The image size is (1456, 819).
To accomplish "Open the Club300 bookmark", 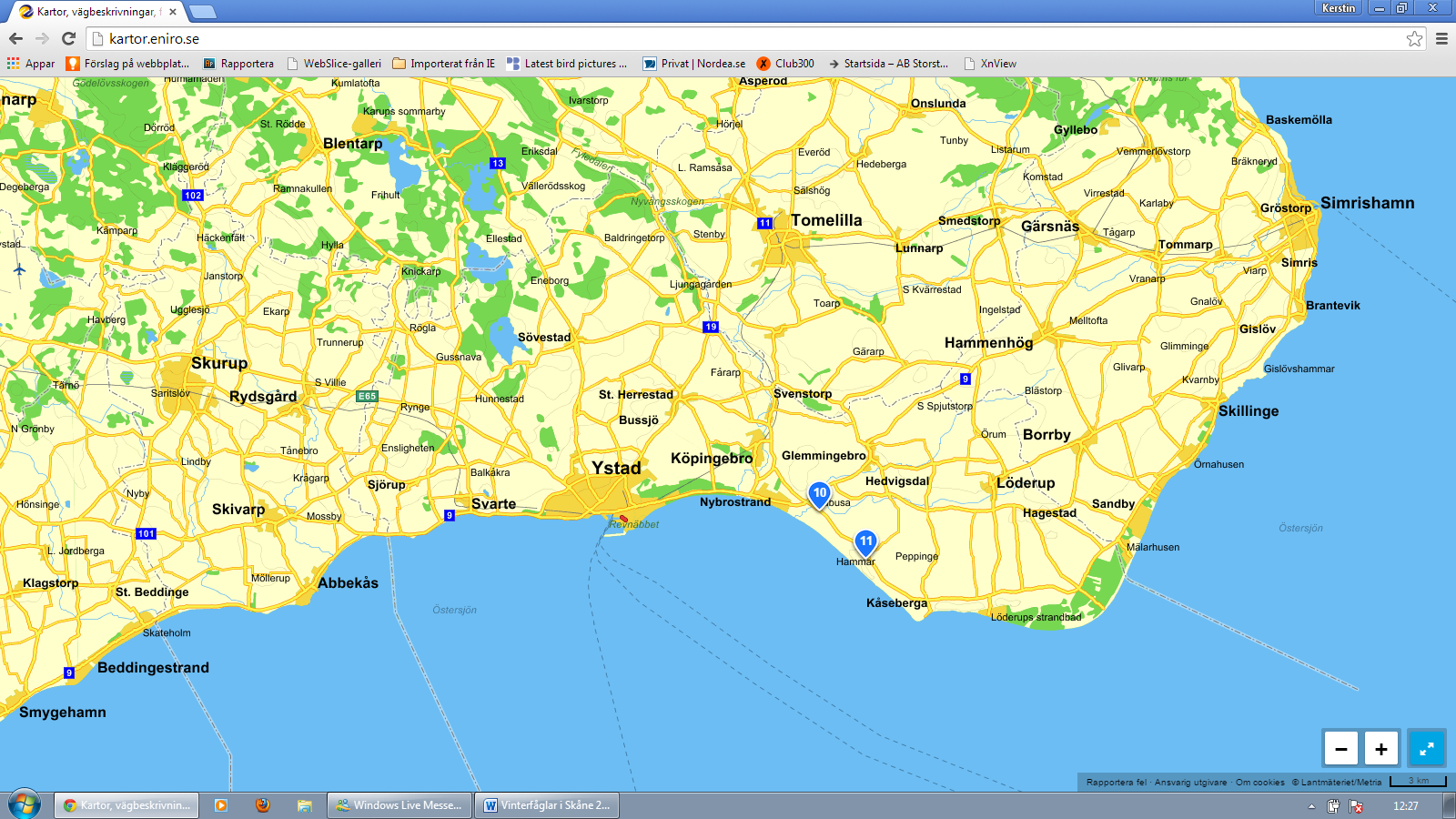I will 786,64.
